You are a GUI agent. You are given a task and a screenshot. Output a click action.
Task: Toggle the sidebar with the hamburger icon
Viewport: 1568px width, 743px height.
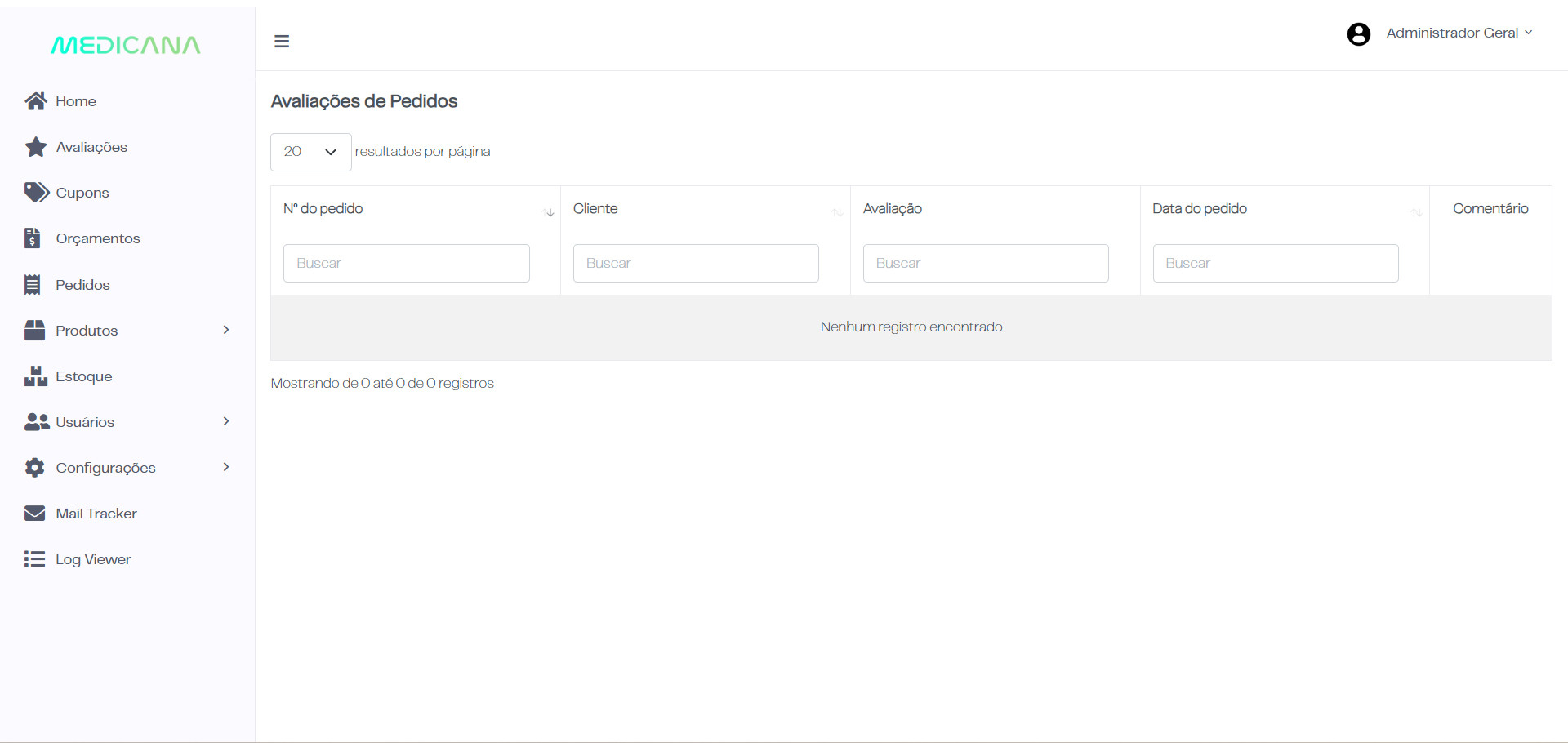(x=282, y=42)
